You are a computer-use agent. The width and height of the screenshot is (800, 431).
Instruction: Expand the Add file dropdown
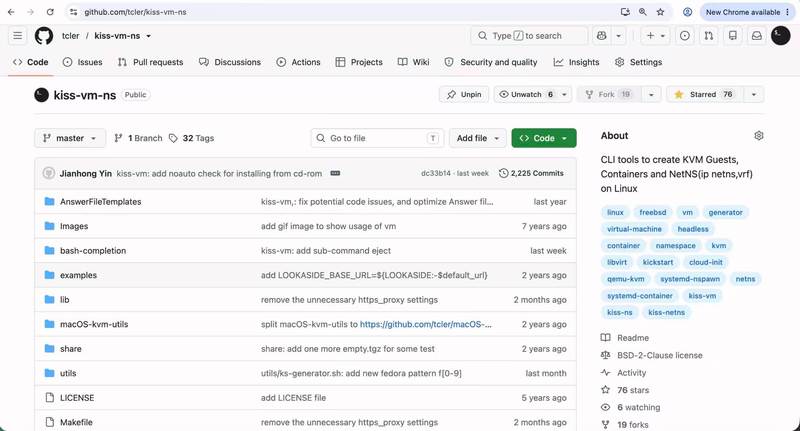tap(478, 138)
